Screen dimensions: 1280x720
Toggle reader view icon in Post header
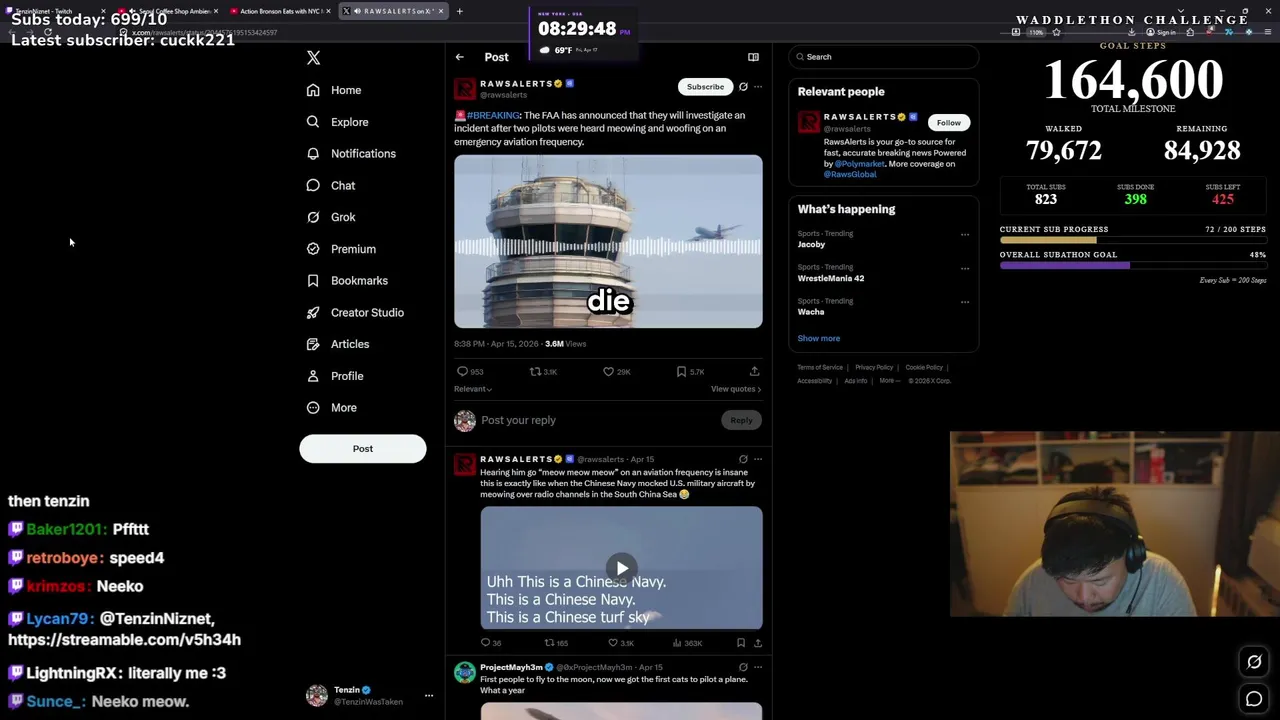(x=753, y=57)
